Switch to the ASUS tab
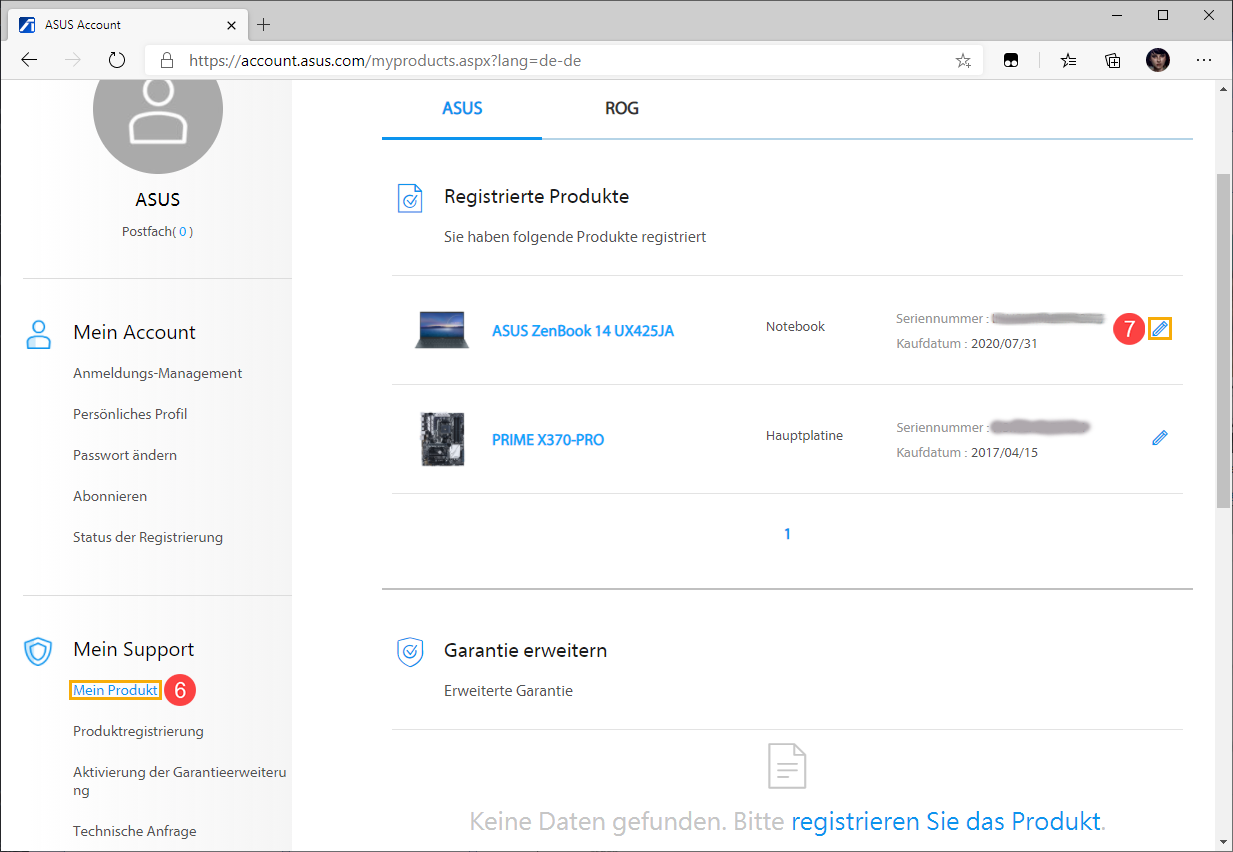Viewport: 1233px width, 852px height. 462,108
